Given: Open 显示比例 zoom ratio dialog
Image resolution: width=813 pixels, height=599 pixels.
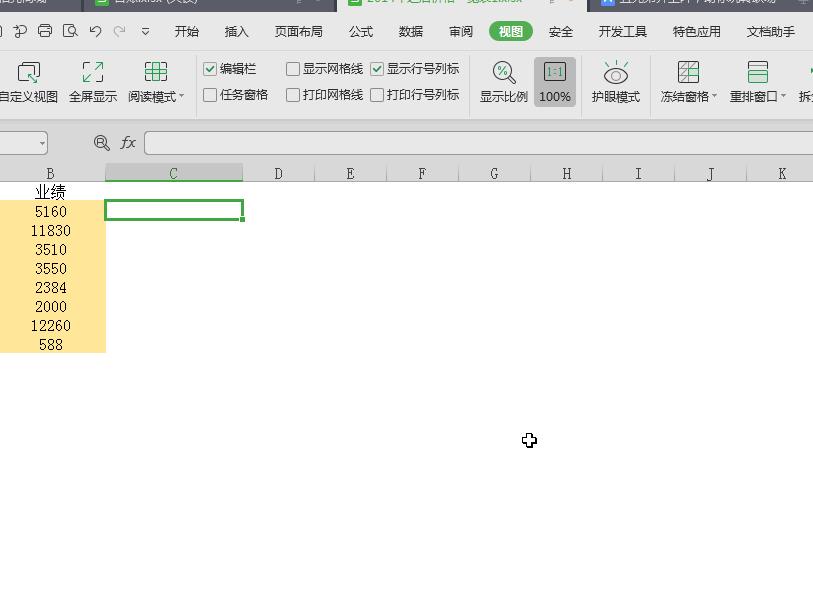Looking at the screenshot, I should point(501,80).
